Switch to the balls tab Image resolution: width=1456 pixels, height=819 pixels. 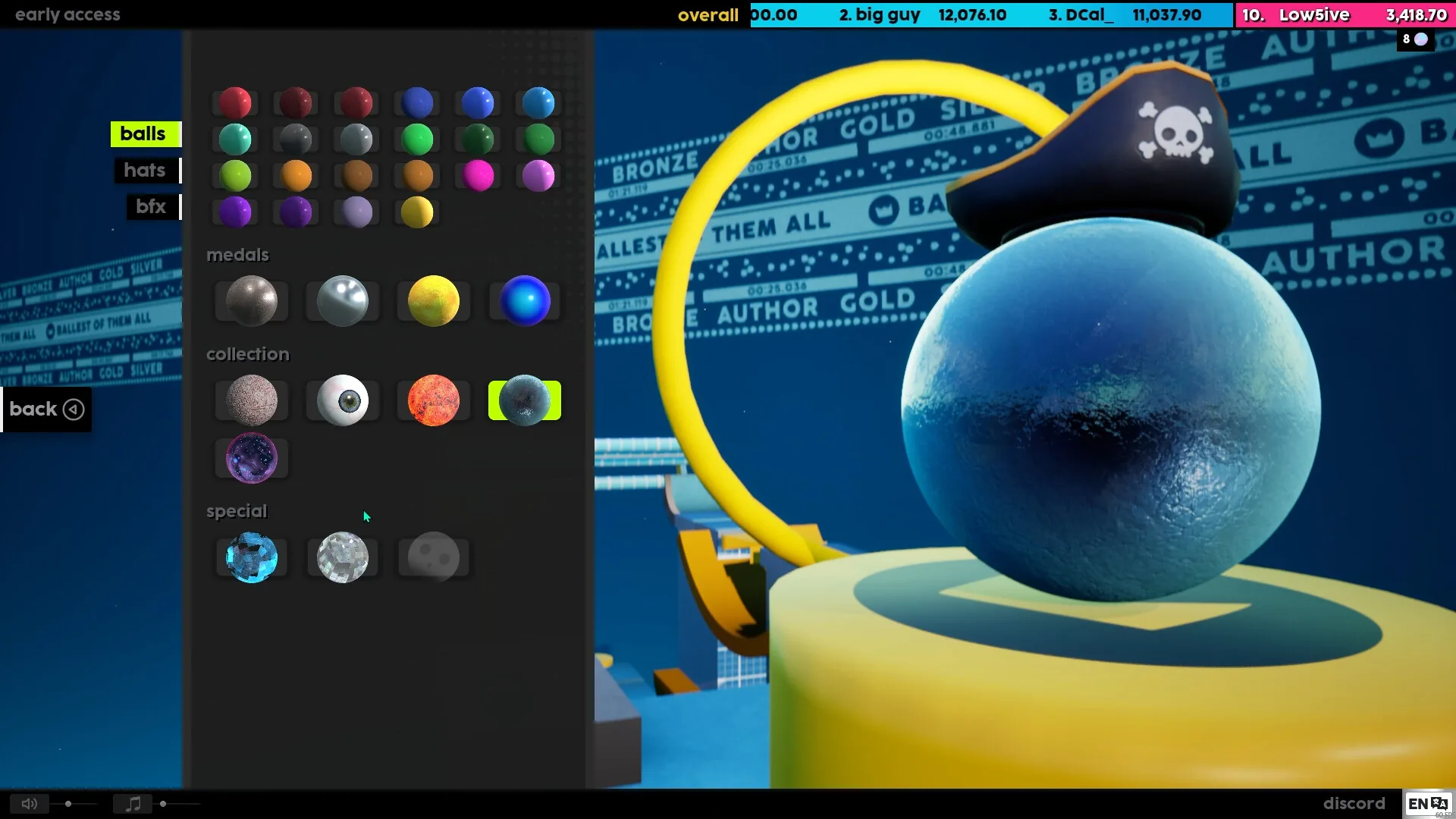pyautogui.click(x=143, y=133)
